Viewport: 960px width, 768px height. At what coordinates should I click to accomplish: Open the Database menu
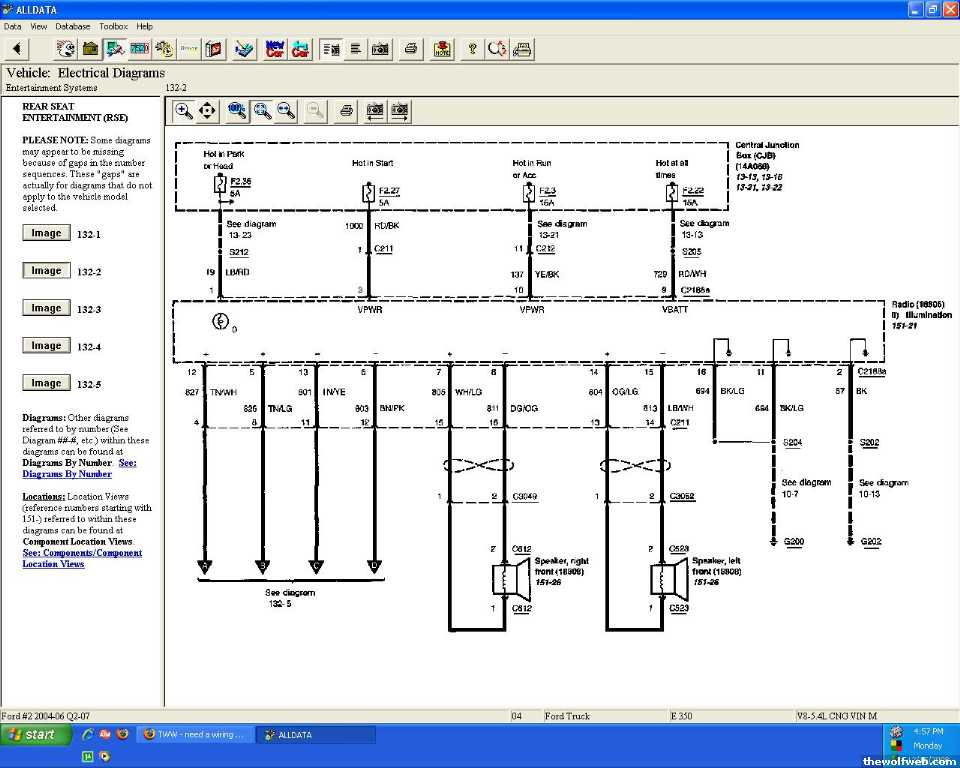click(x=72, y=26)
